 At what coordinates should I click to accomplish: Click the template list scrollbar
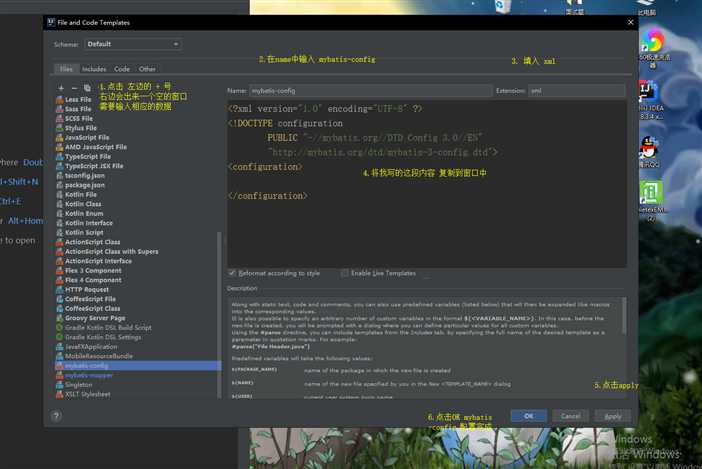tap(219, 315)
